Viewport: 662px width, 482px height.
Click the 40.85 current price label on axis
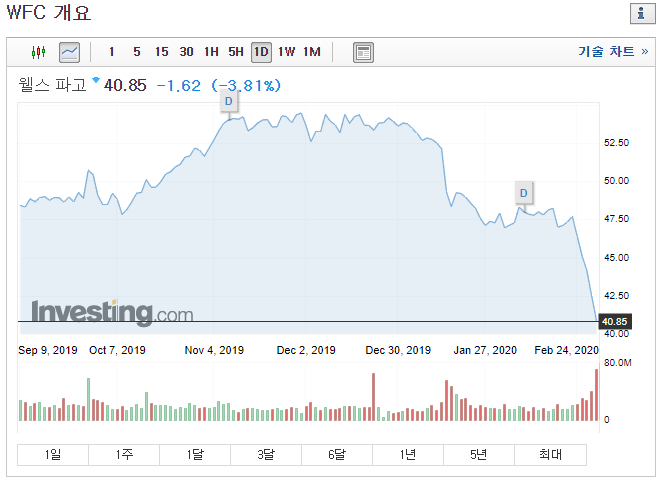[615, 322]
